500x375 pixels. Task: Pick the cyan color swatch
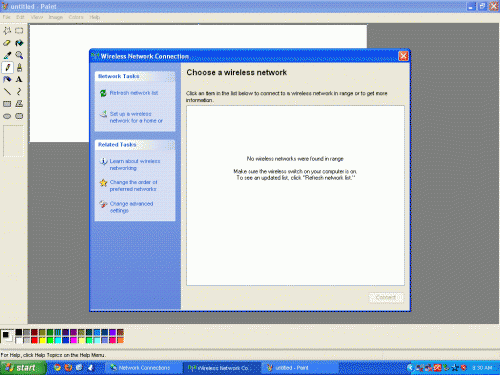[x=58, y=340]
